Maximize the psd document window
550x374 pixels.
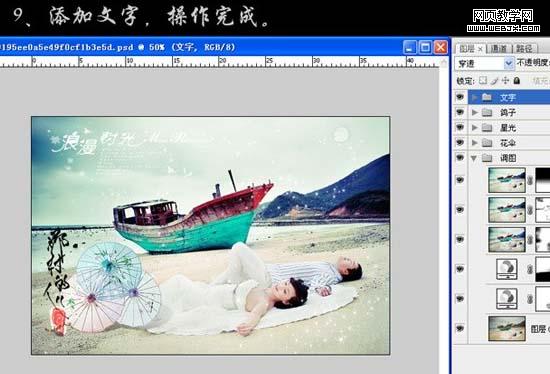click(x=425, y=47)
